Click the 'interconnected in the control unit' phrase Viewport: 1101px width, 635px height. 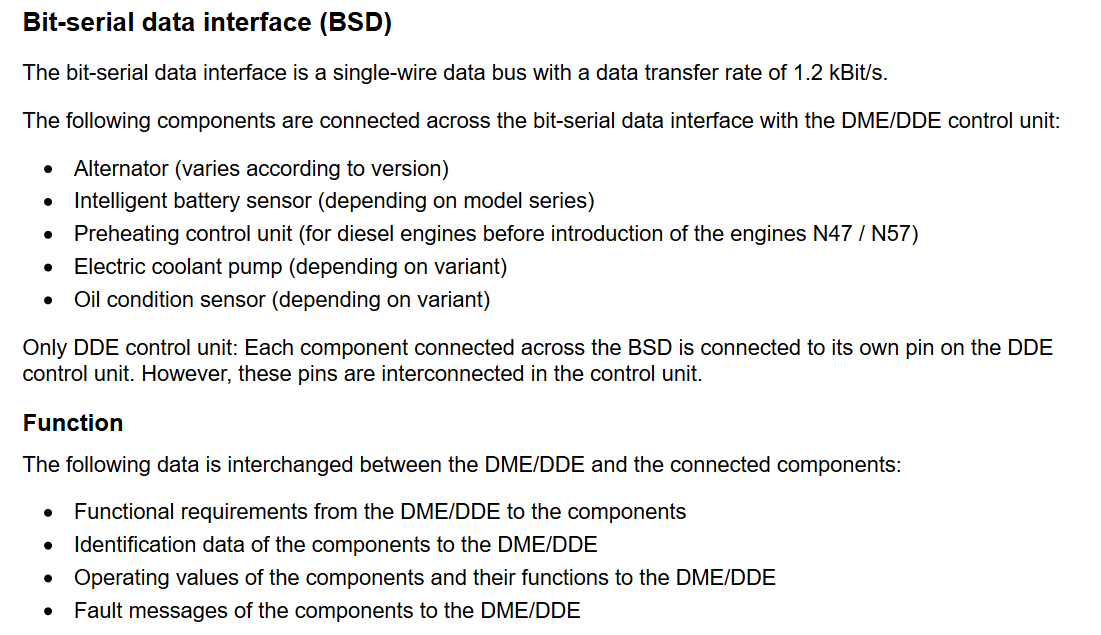point(541,374)
